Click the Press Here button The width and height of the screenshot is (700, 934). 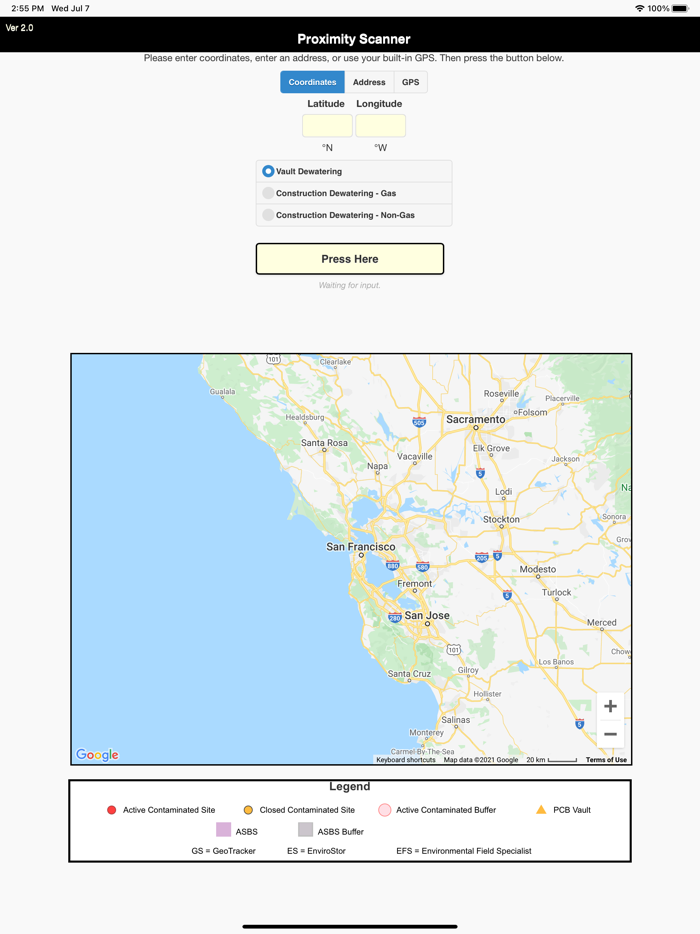pos(350,259)
